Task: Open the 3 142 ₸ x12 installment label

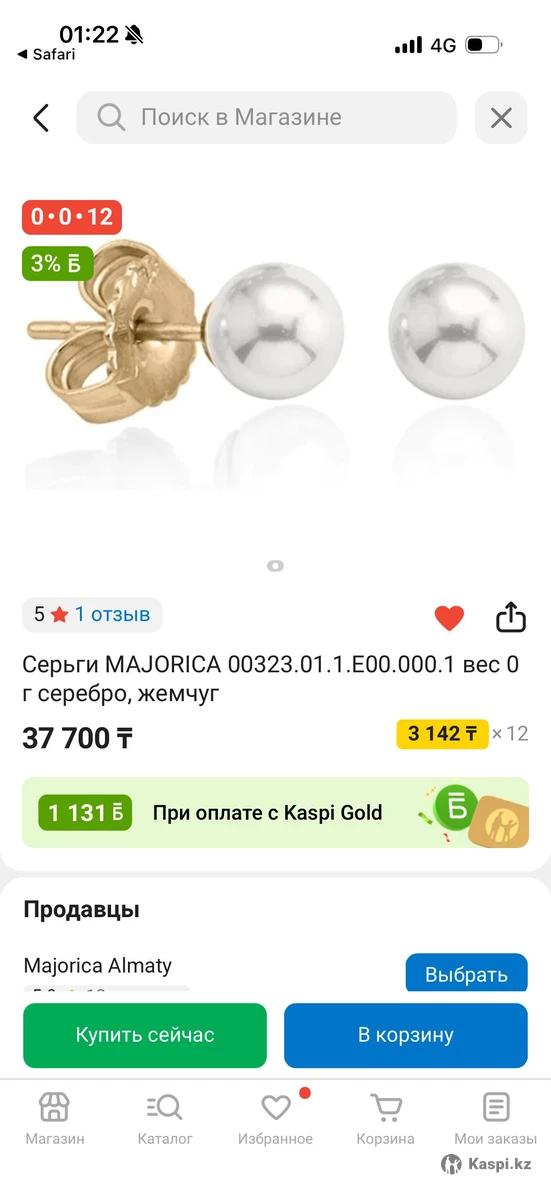Action: (462, 733)
